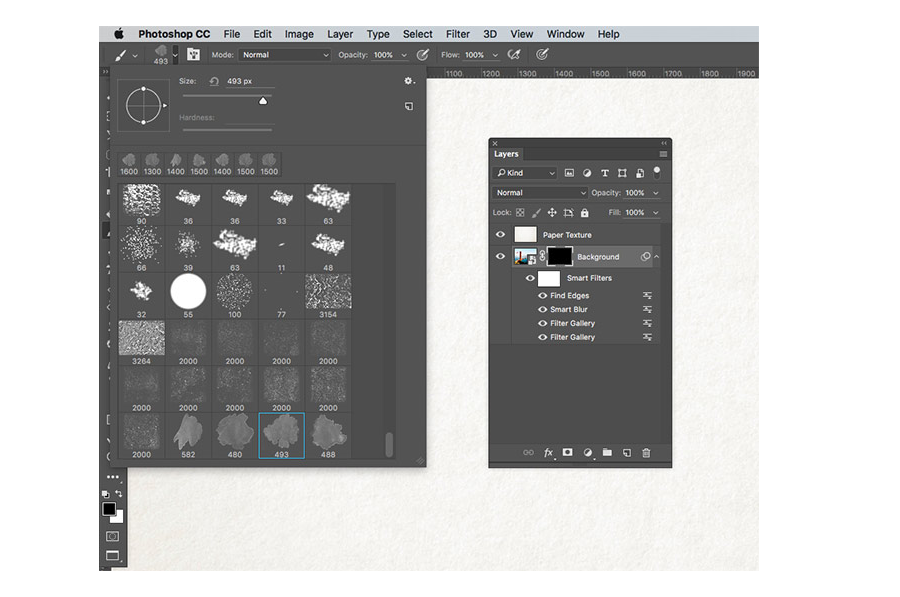The width and height of the screenshot is (900, 597).
Task: Open the brush Mode dropdown
Action: click(x=285, y=55)
